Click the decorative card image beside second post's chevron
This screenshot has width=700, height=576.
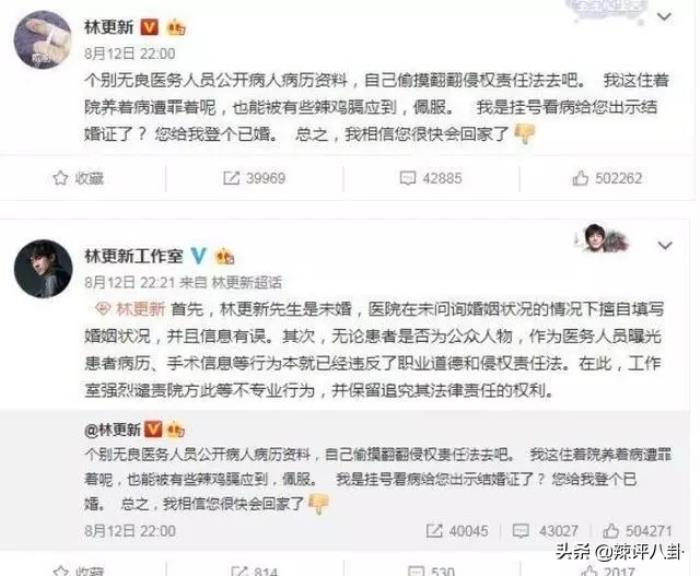point(601,238)
